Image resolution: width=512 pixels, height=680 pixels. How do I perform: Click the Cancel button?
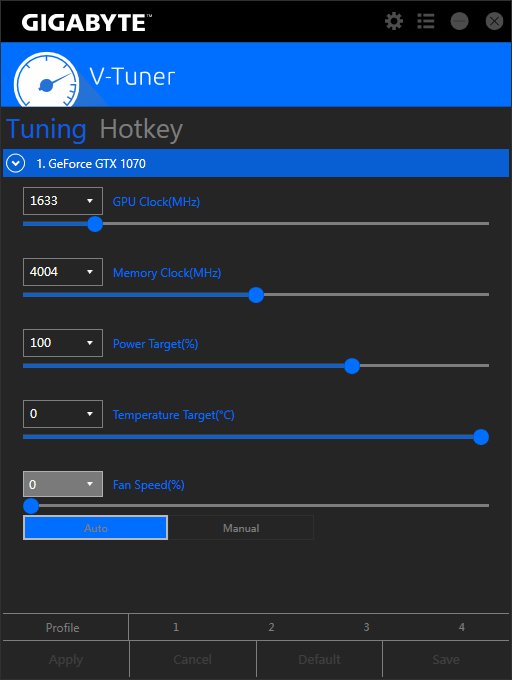(192, 660)
